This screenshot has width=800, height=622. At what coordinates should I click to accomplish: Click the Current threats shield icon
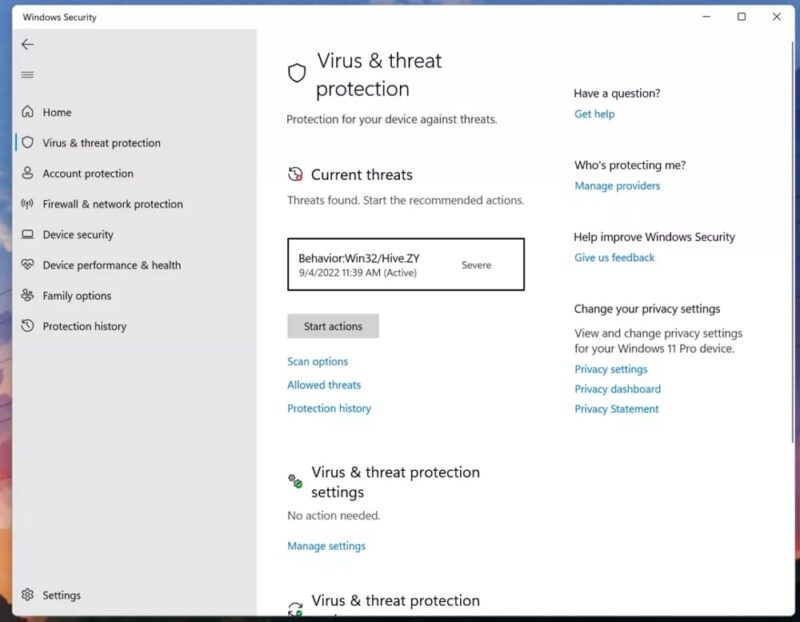coord(295,174)
